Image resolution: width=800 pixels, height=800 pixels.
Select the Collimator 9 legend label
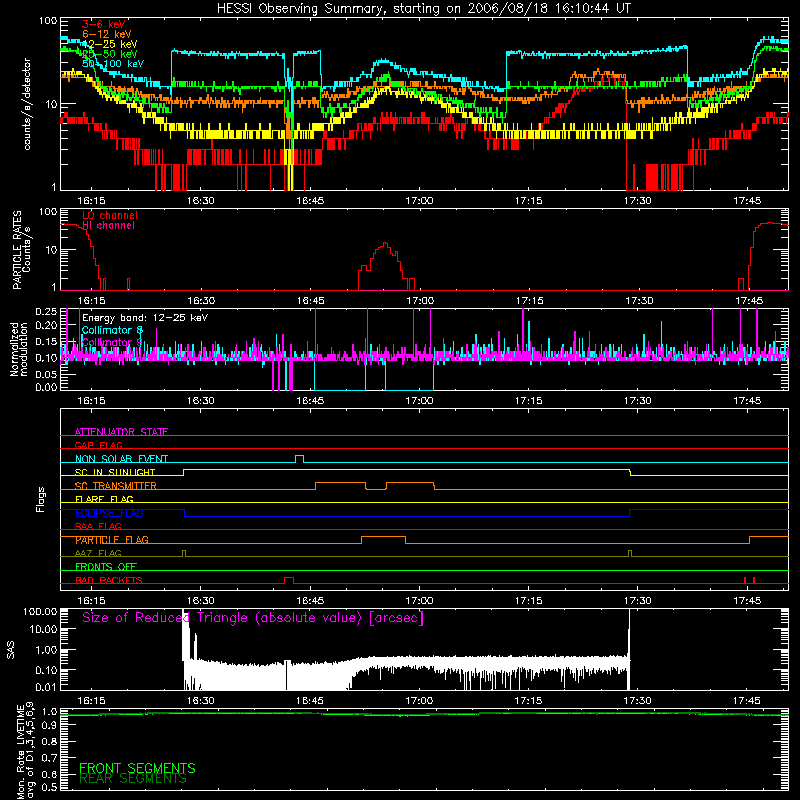coord(112,342)
